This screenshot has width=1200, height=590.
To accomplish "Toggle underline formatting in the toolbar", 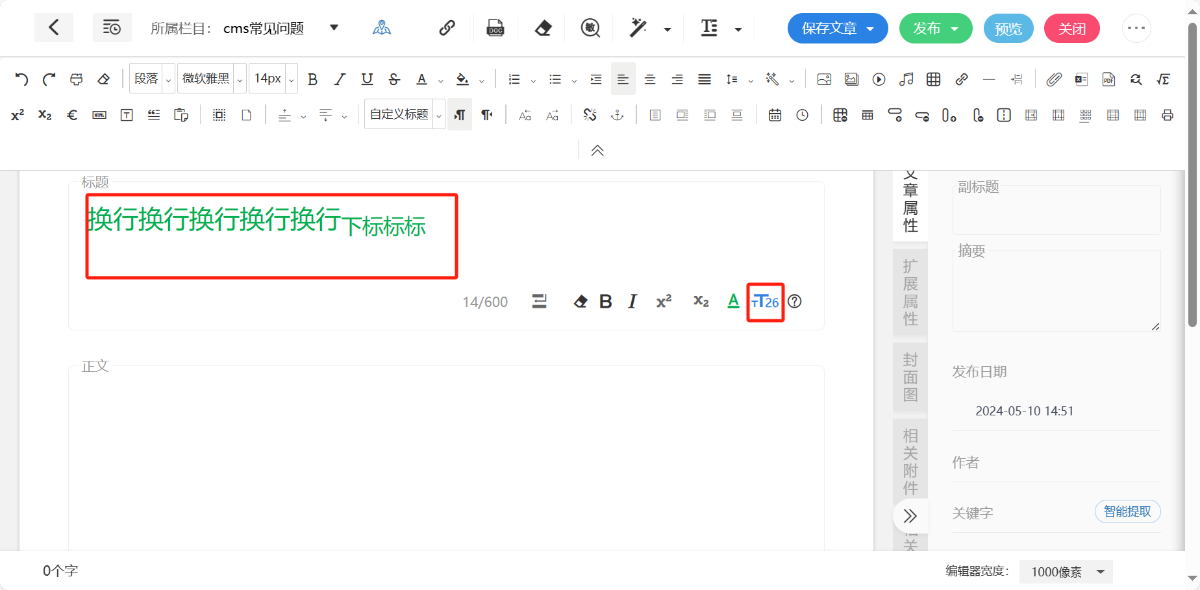I will [x=367, y=79].
